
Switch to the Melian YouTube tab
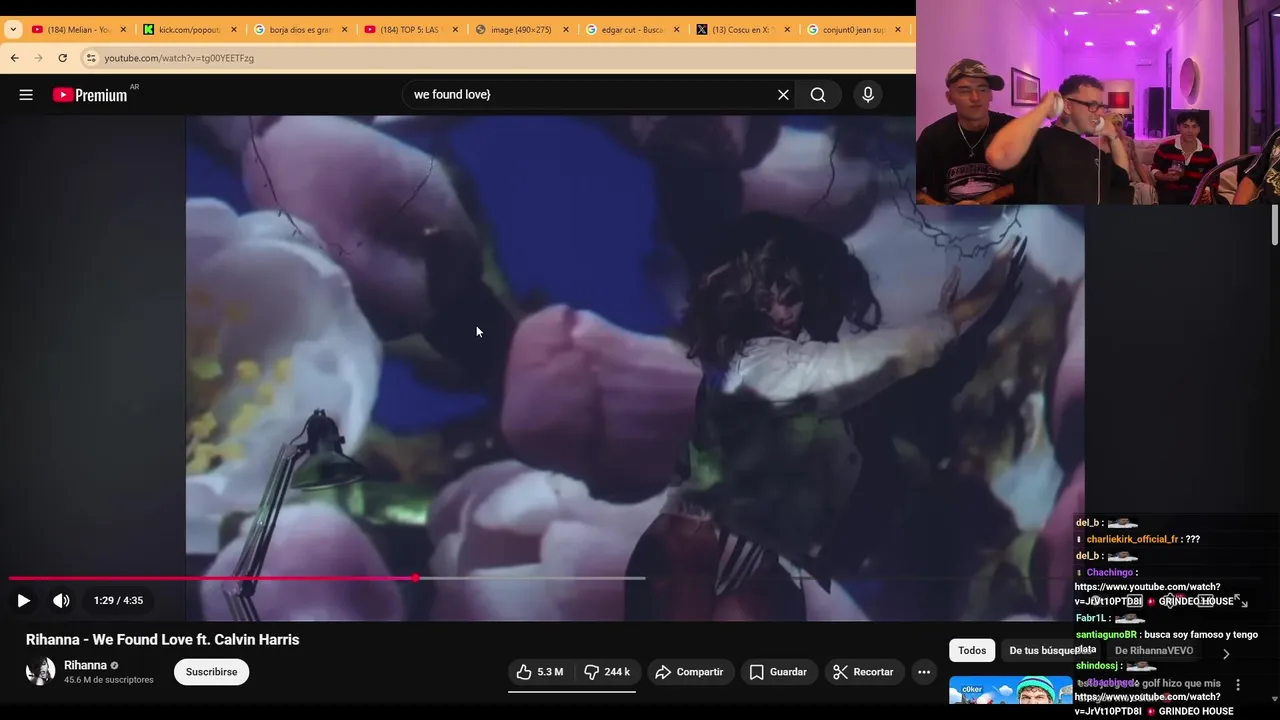click(80, 30)
